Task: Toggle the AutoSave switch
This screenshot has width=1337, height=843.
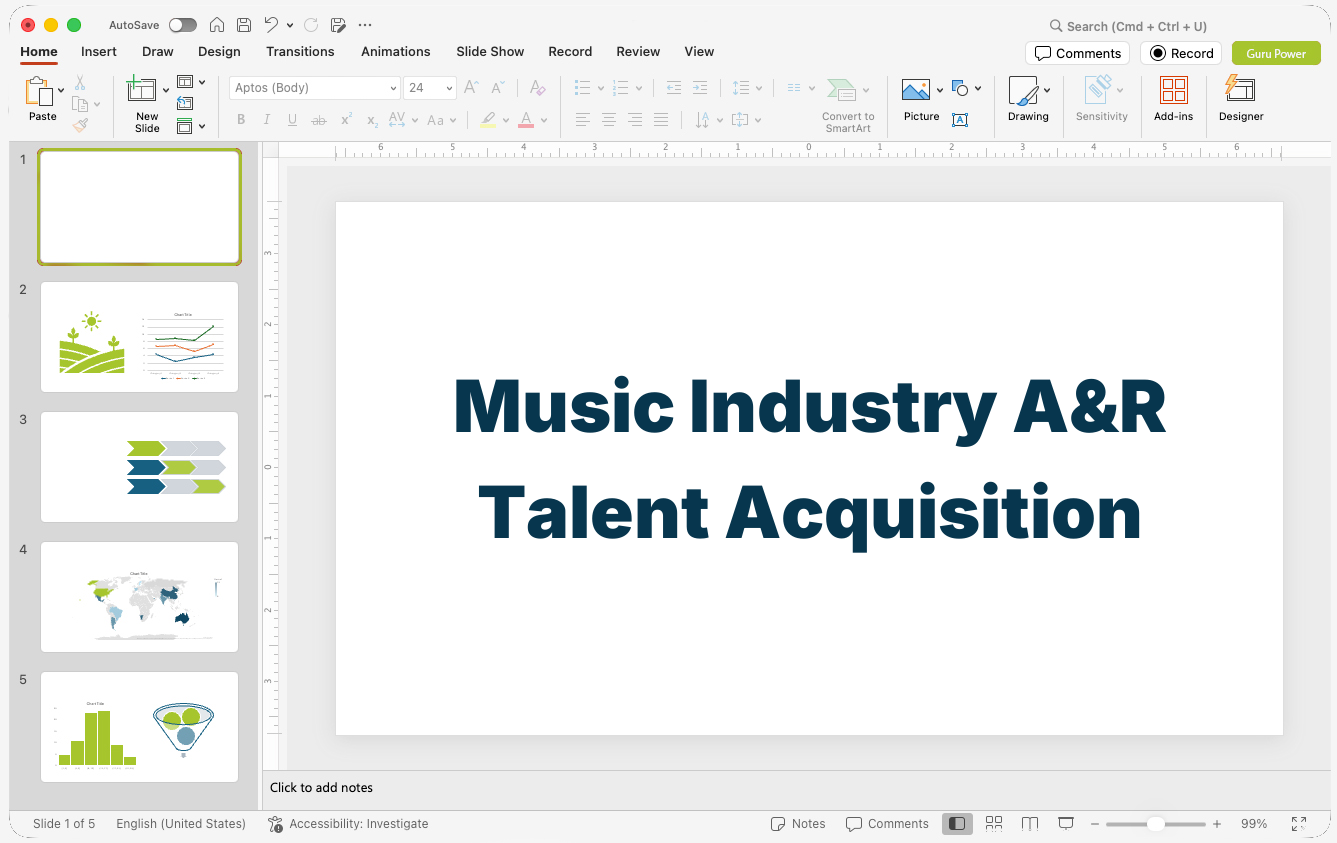Action: pos(183,25)
